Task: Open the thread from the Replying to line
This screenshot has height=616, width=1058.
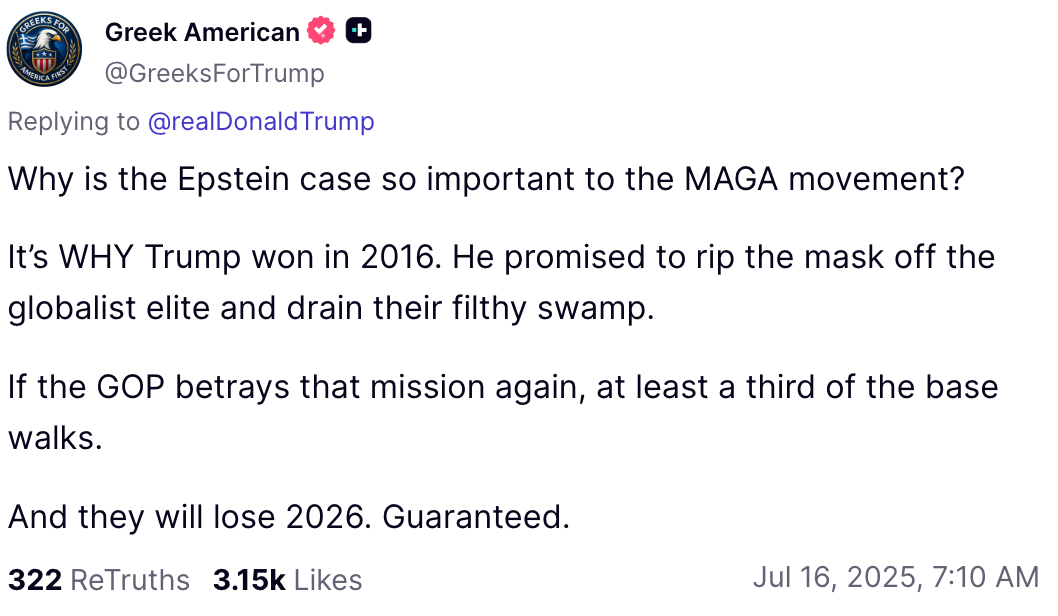Action: coord(190,121)
